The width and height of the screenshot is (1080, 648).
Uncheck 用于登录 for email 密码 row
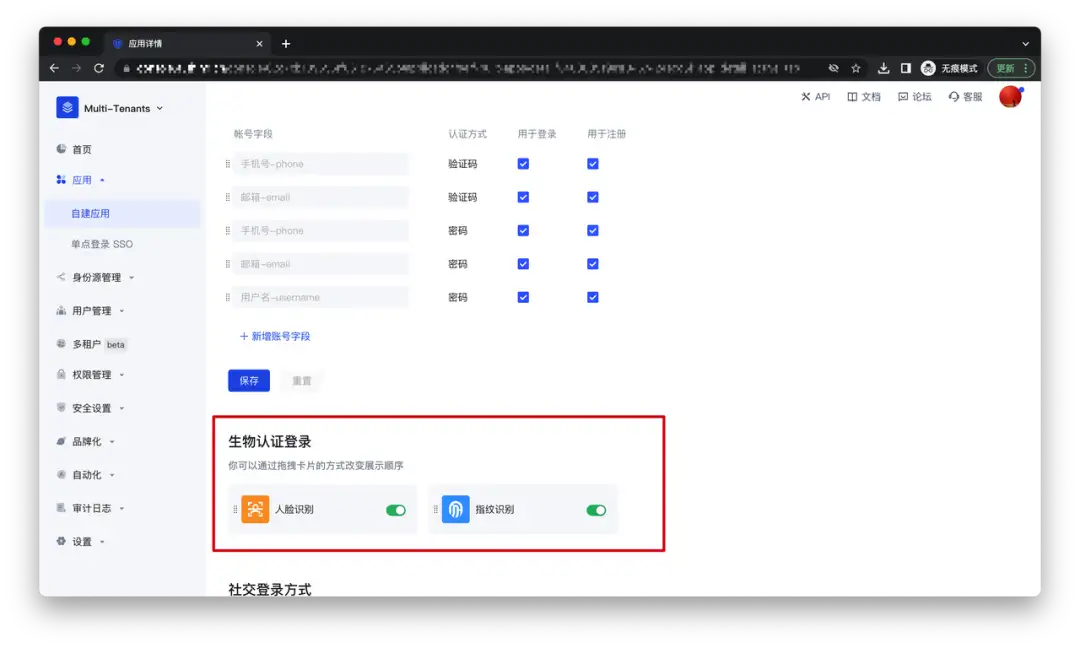(x=523, y=264)
